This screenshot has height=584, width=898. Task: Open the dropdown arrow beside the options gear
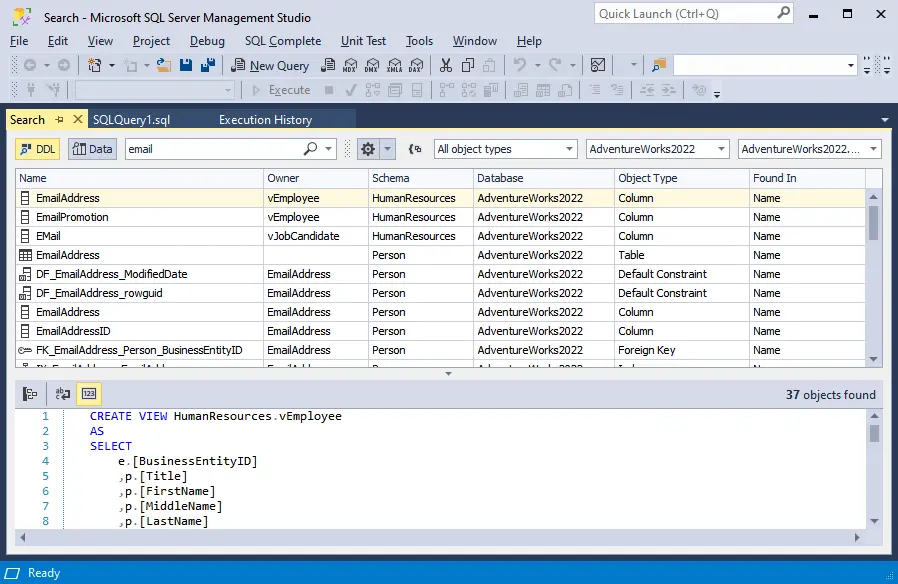[x=388, y=149]
